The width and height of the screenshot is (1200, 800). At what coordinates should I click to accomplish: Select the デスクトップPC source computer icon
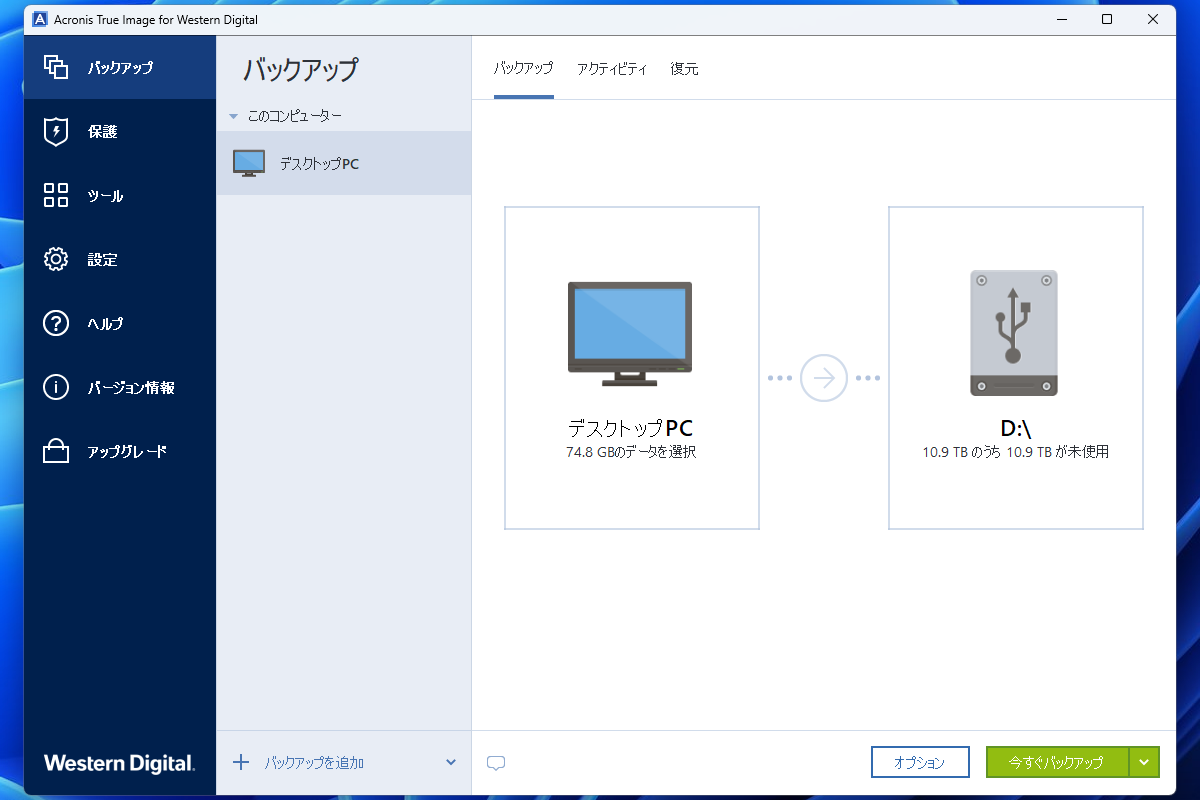[x=630, y=334]
